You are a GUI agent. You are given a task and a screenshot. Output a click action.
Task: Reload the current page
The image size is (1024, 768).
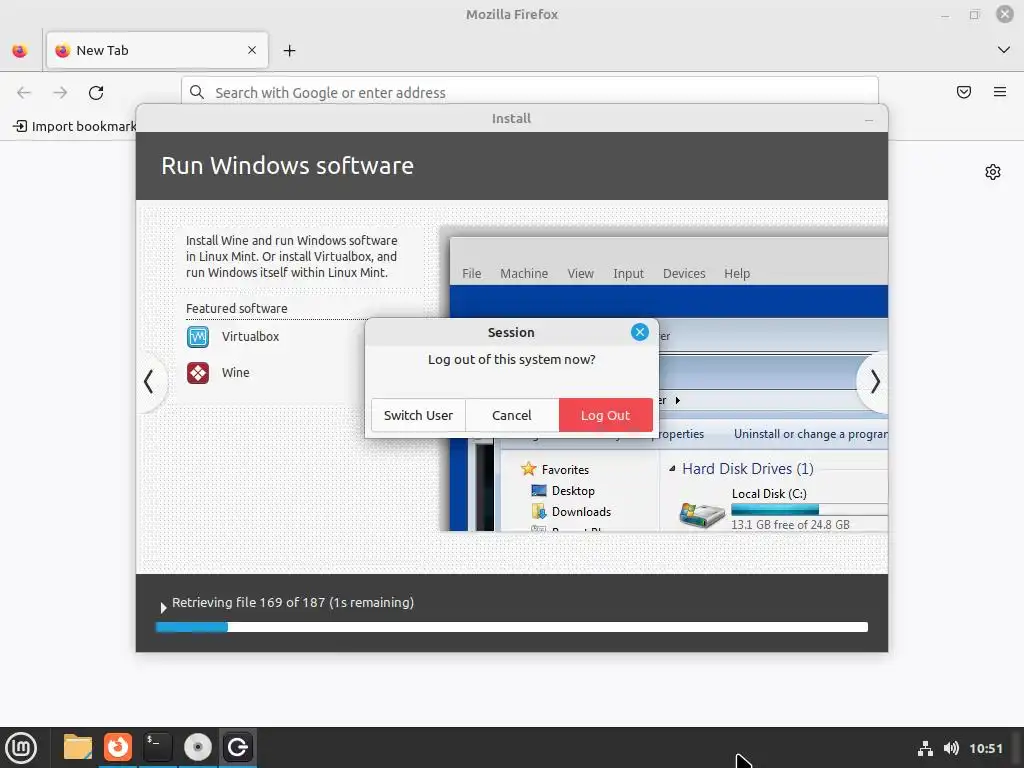(x=96, y=93)
